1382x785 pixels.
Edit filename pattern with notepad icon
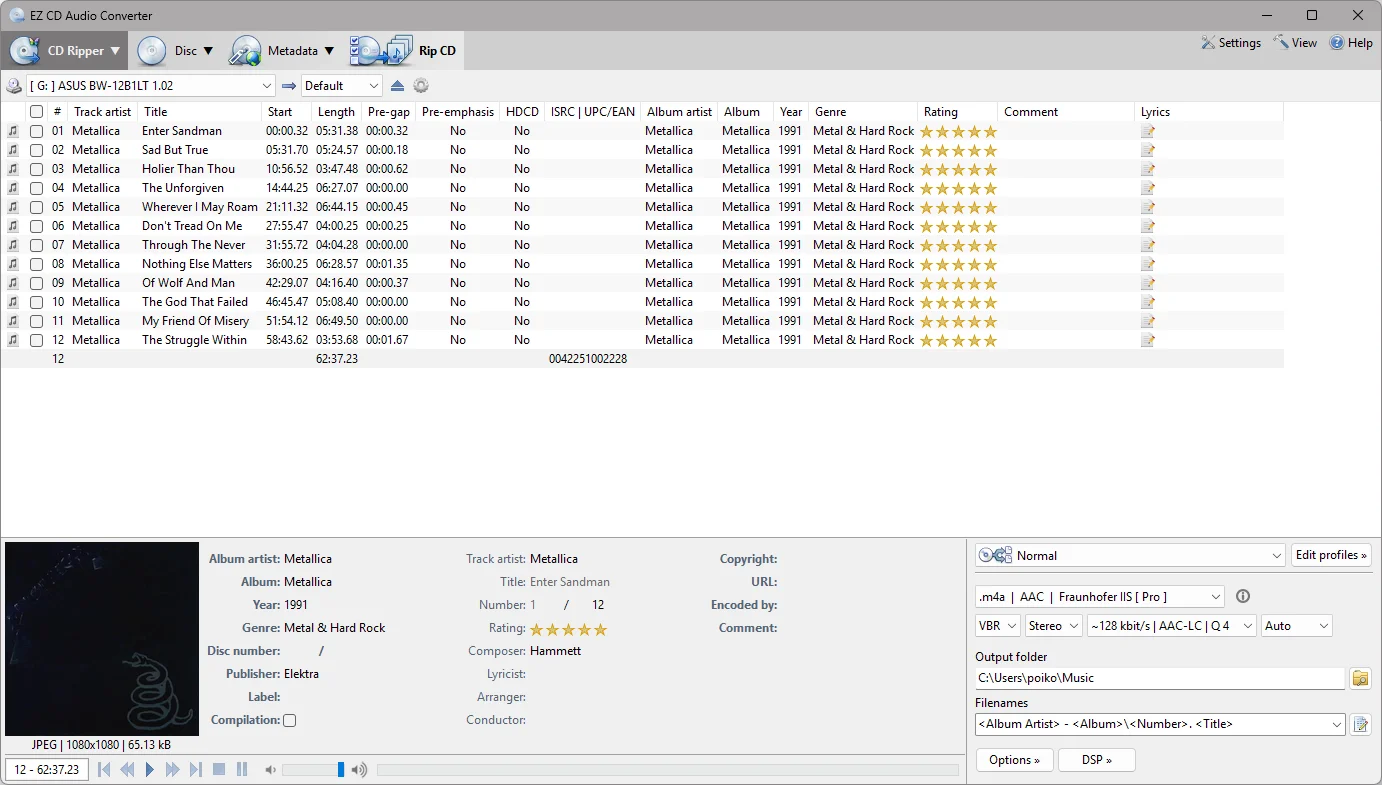pyautogui.click(x=1360, y=724)
